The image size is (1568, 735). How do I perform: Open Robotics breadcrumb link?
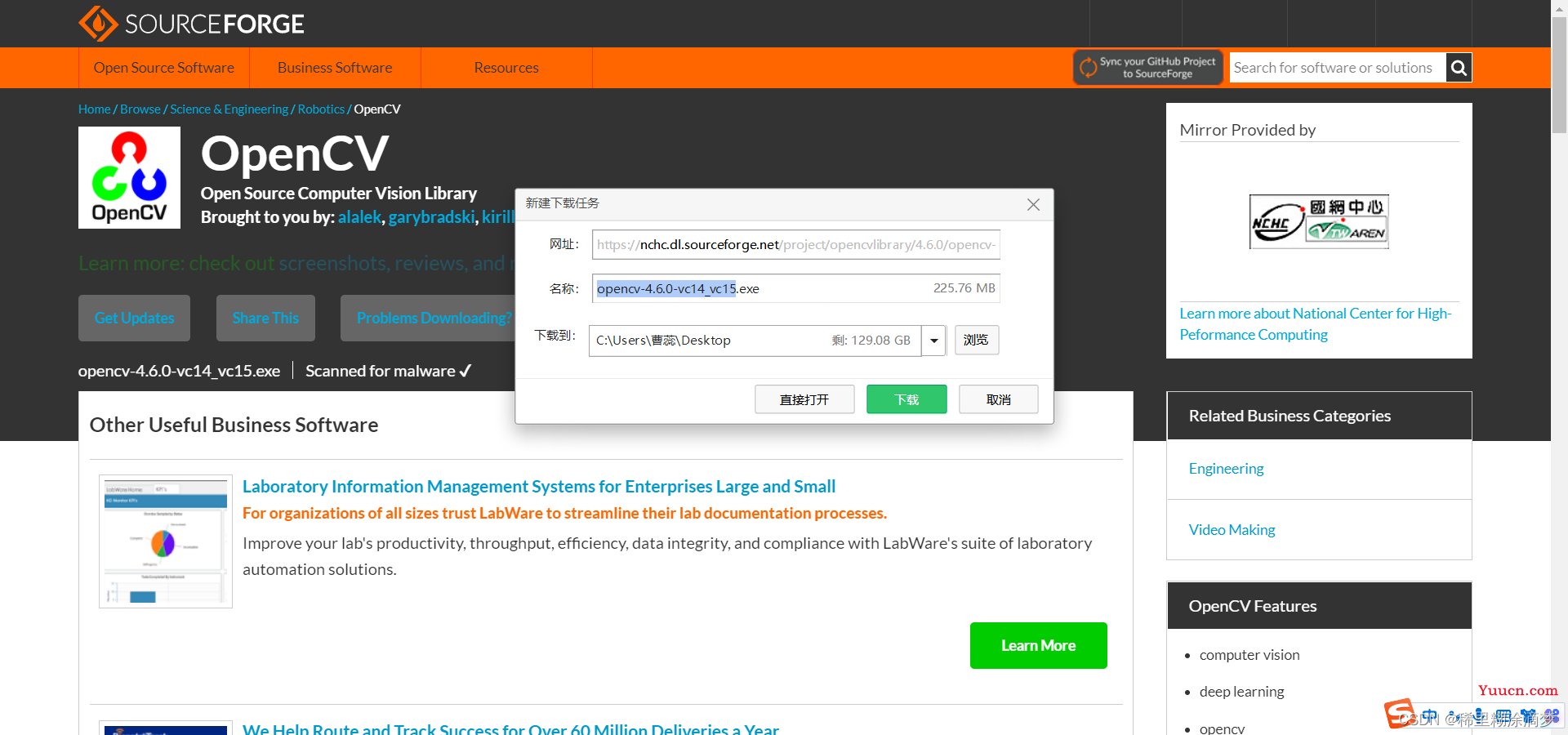pos(321,109)
